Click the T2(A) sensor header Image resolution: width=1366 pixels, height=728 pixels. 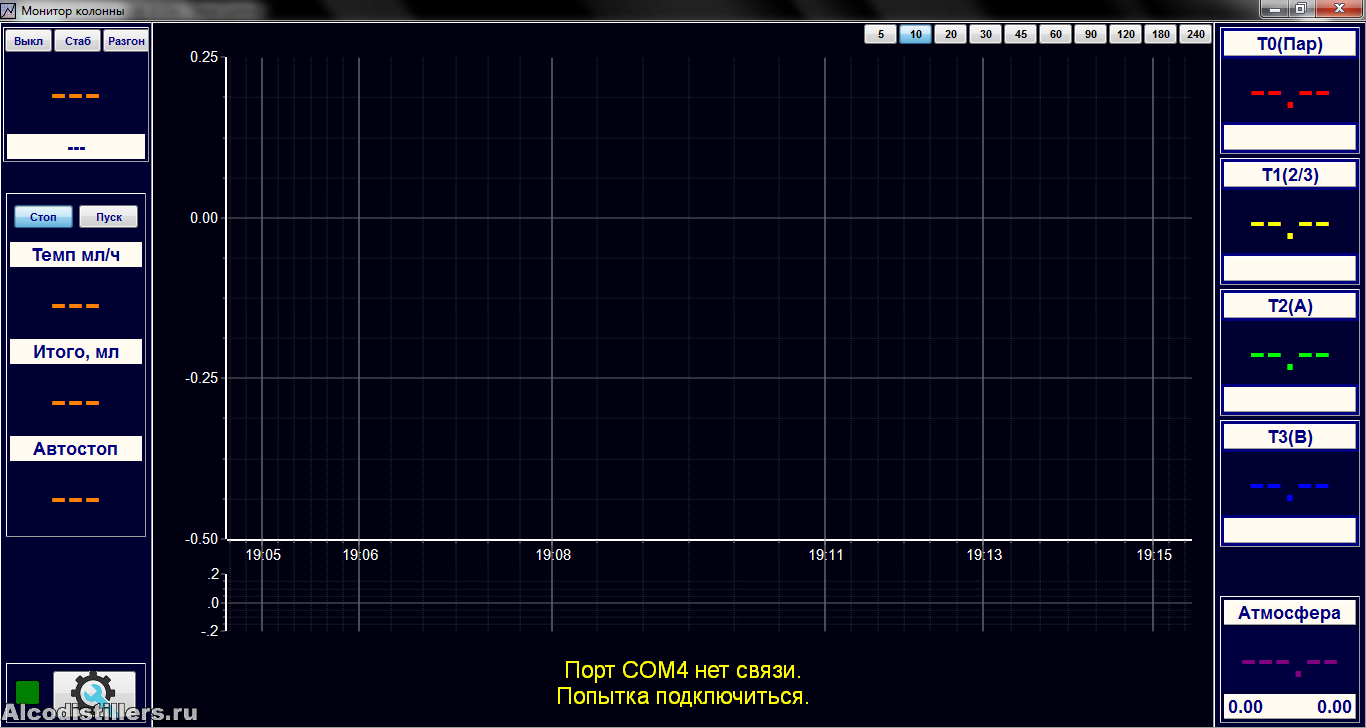[1290, 306]
